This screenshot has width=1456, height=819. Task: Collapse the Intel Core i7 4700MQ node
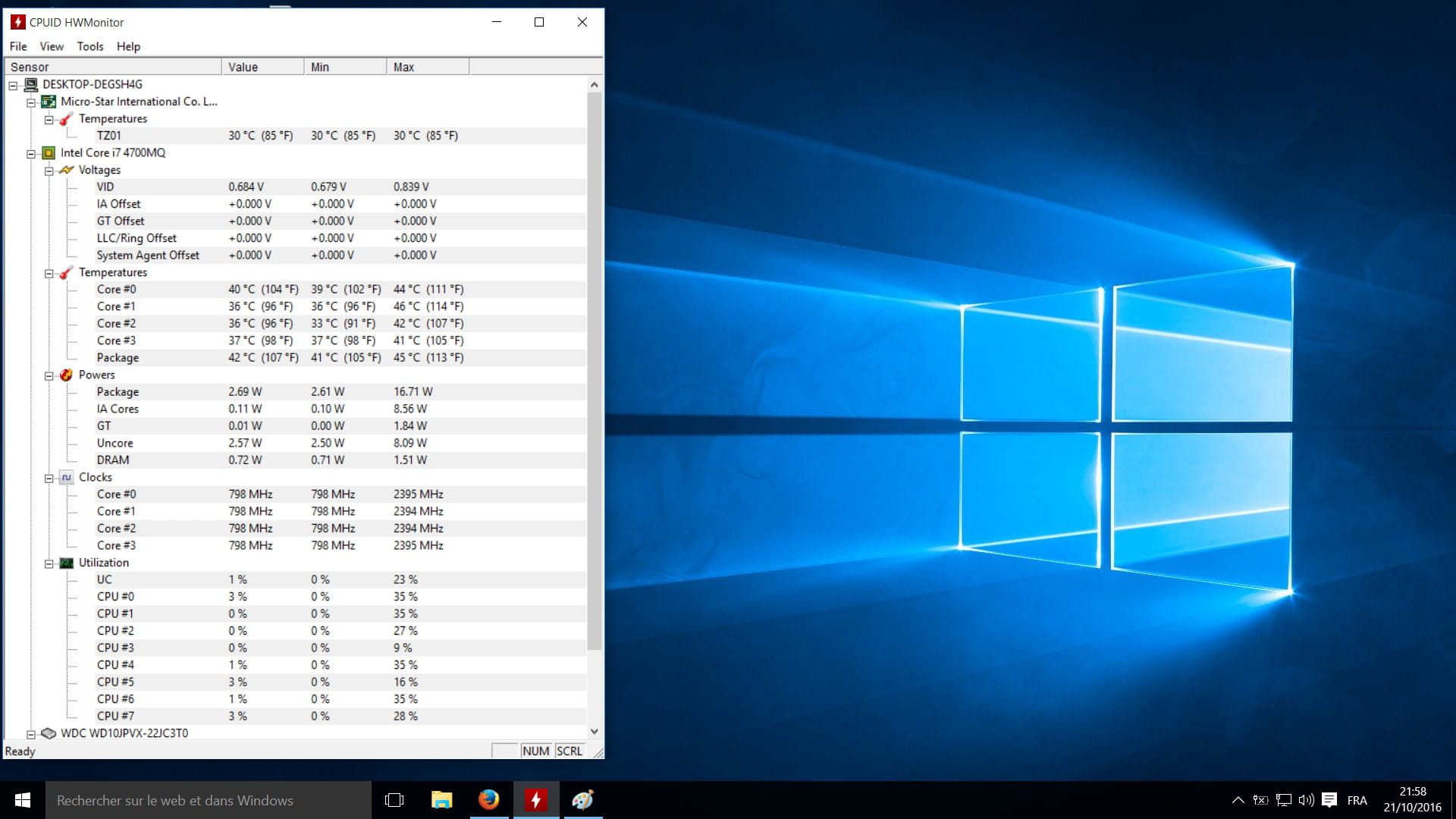(x=31, y=153)
